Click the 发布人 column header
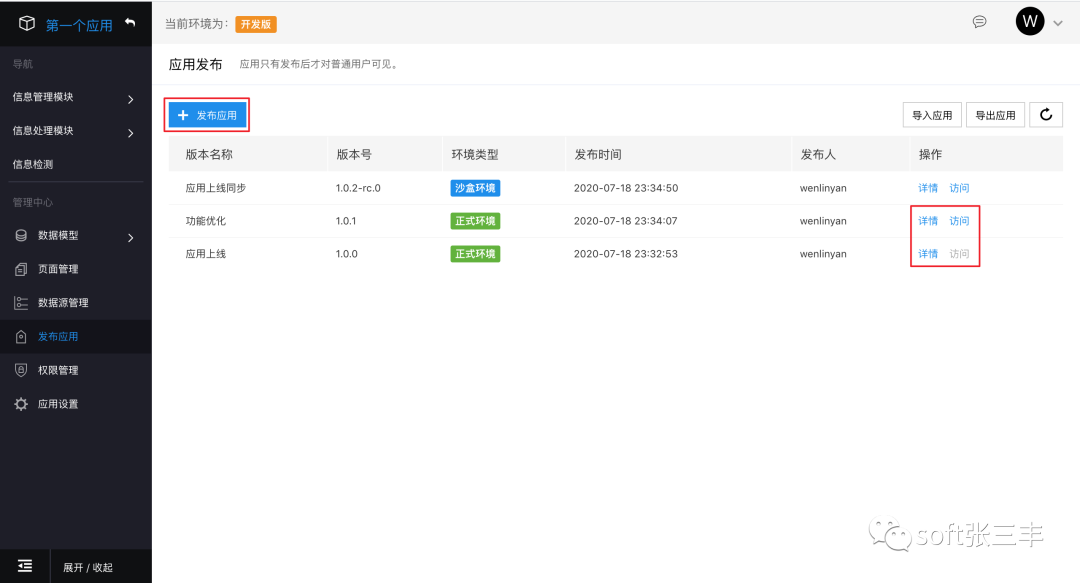1080x583 pixels. point(818,154)
